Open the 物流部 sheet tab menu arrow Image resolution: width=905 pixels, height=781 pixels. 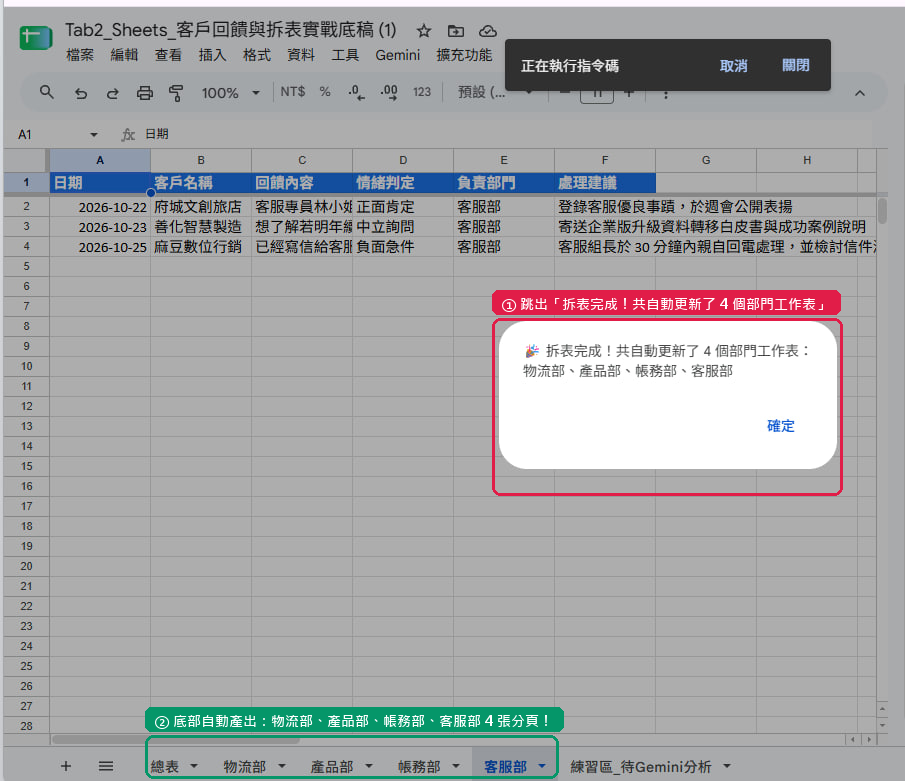(x=282, y=766)
